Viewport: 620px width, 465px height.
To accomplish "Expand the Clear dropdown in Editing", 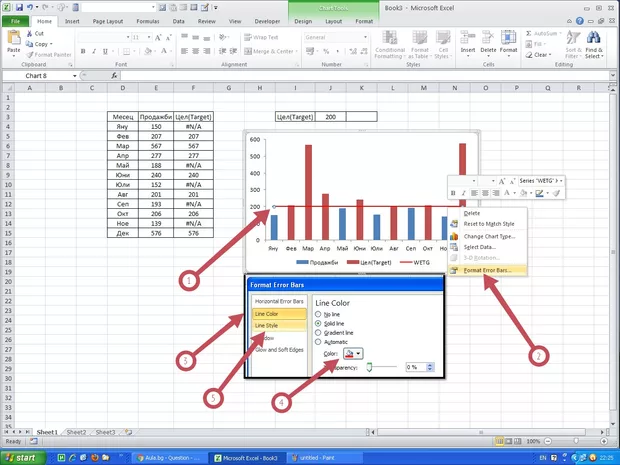I will pyautogui.click(x=550, y=55).
